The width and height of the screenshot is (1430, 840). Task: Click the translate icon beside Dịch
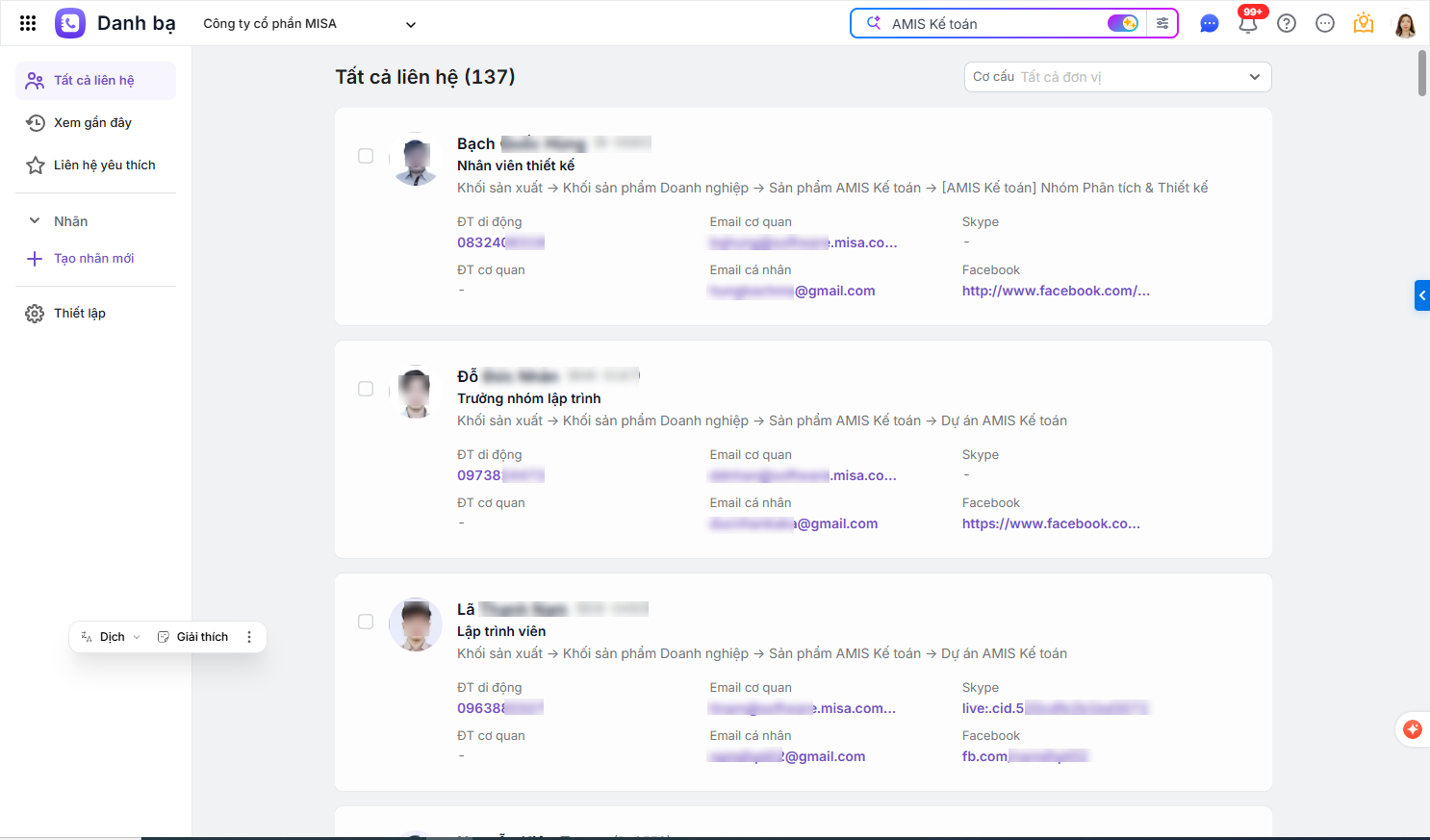pyautogui.click(x=87, y=637)
